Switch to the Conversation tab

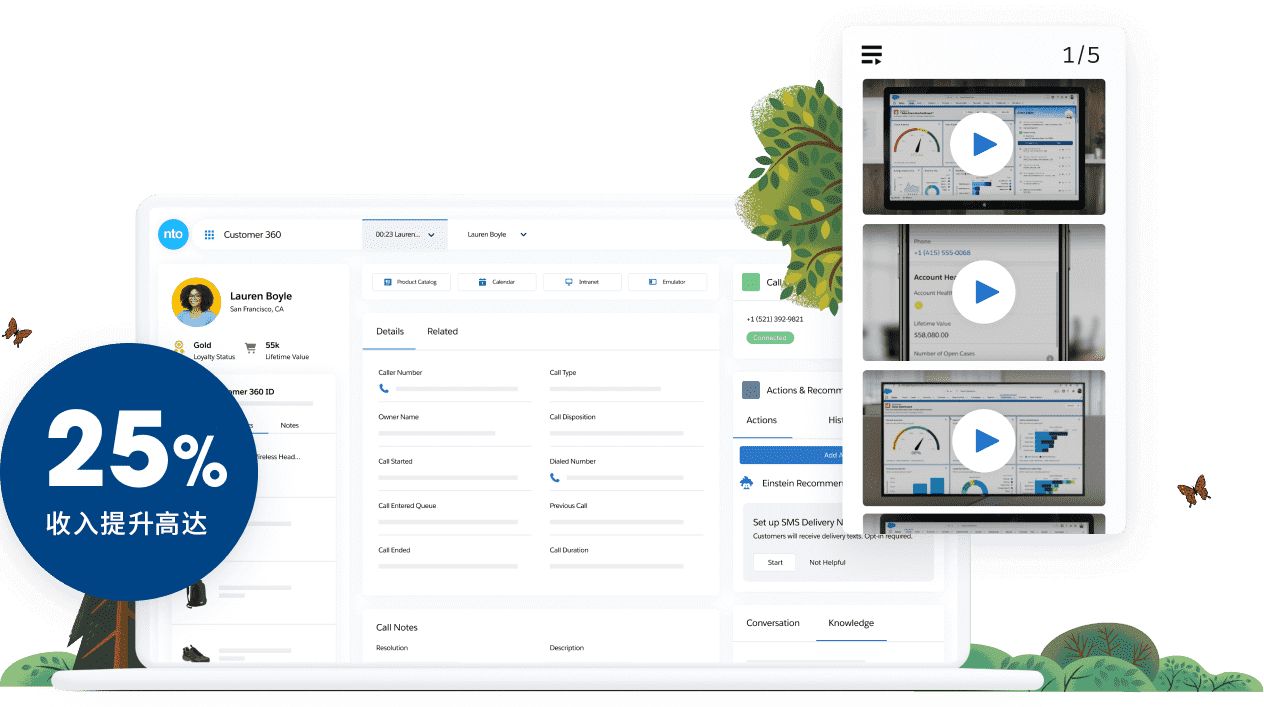(x=773, y=623)
